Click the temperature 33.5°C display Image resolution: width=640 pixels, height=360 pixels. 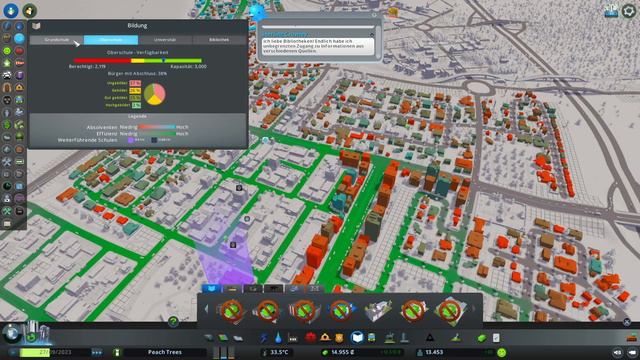[x=279, y=352]
